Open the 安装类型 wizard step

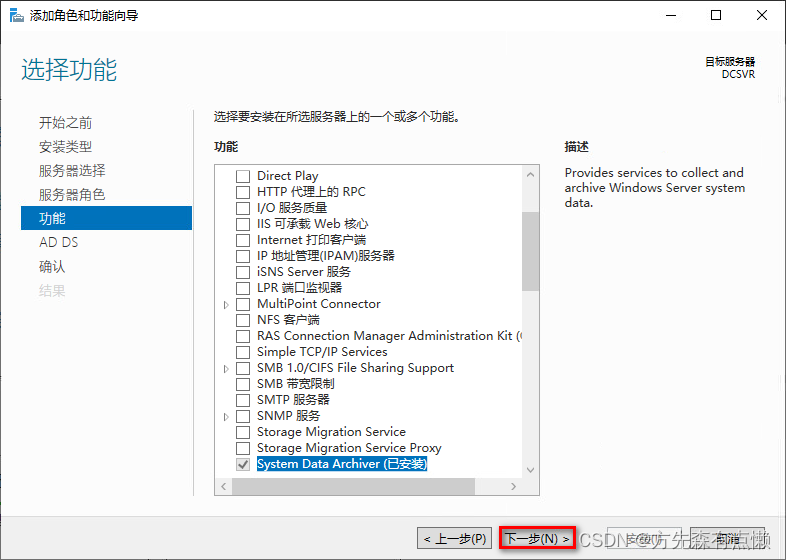pyautogui.click(x=66, y=147)
